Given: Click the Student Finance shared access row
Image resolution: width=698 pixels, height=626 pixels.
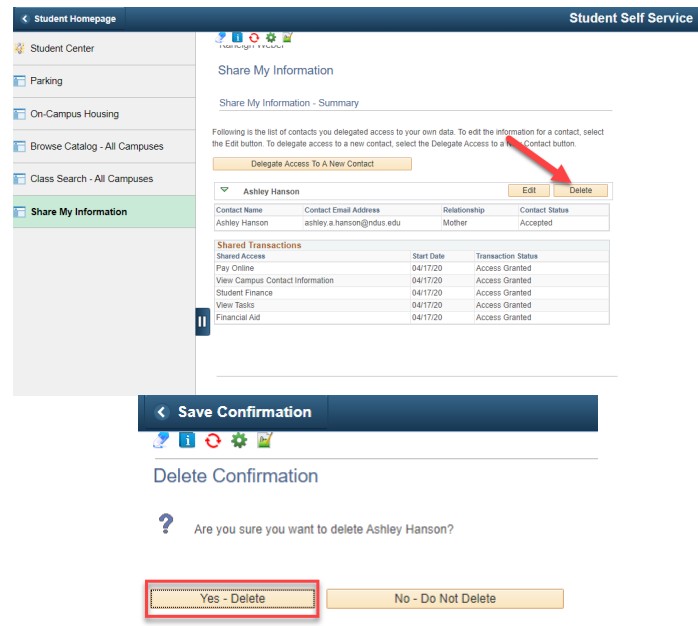Looking at the screenshot, I should [412, 293].
